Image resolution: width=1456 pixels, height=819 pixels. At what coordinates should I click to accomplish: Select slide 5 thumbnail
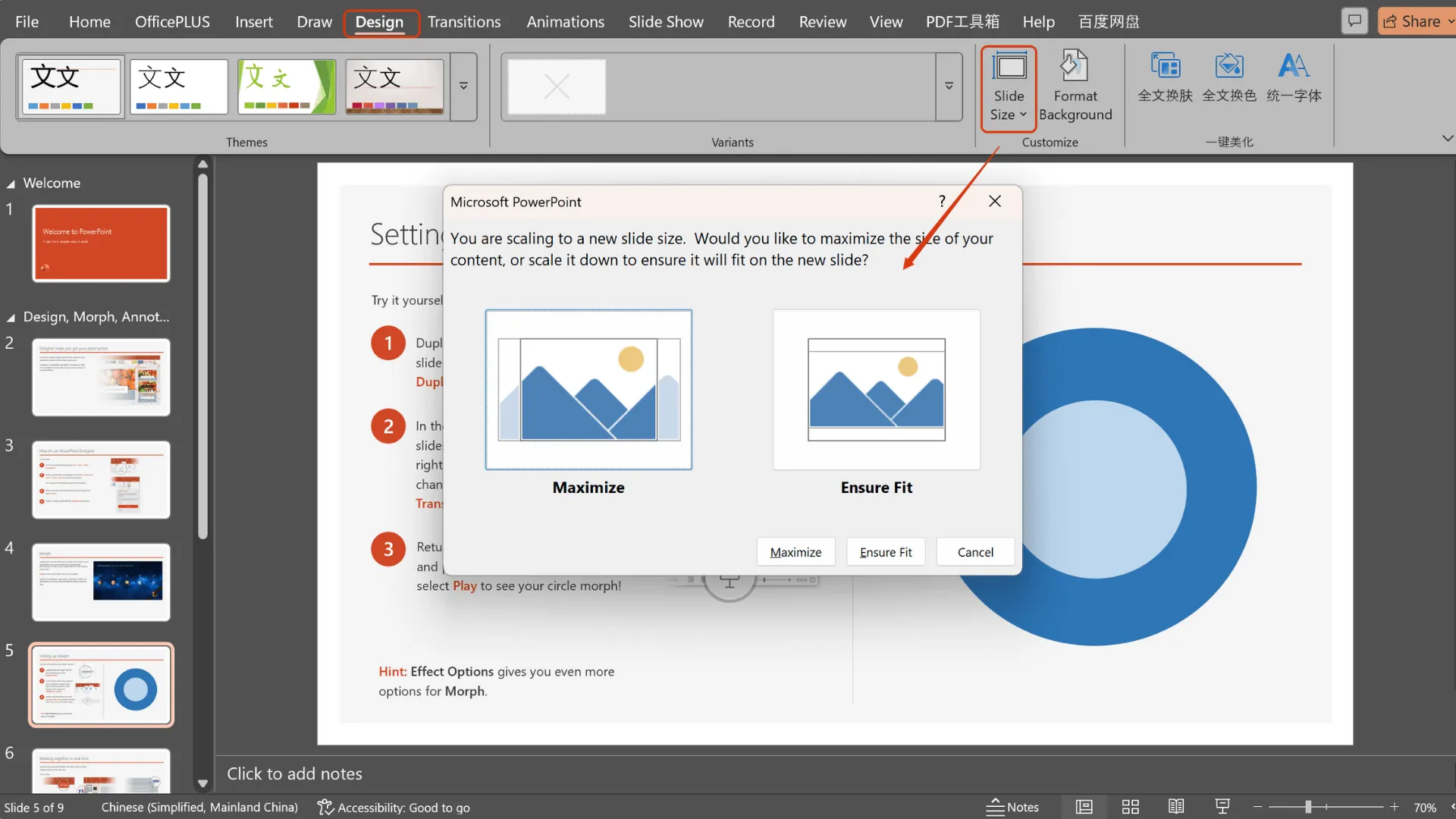pyautogui.click(x=101, y=685)
